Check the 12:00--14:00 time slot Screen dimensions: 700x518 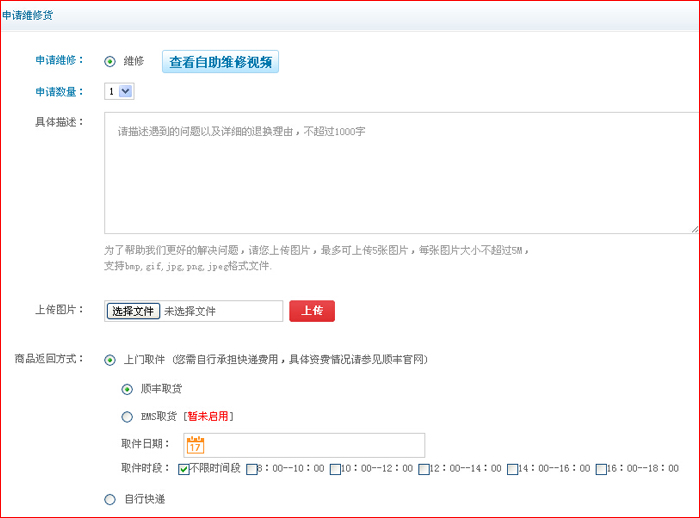[424, 469]
